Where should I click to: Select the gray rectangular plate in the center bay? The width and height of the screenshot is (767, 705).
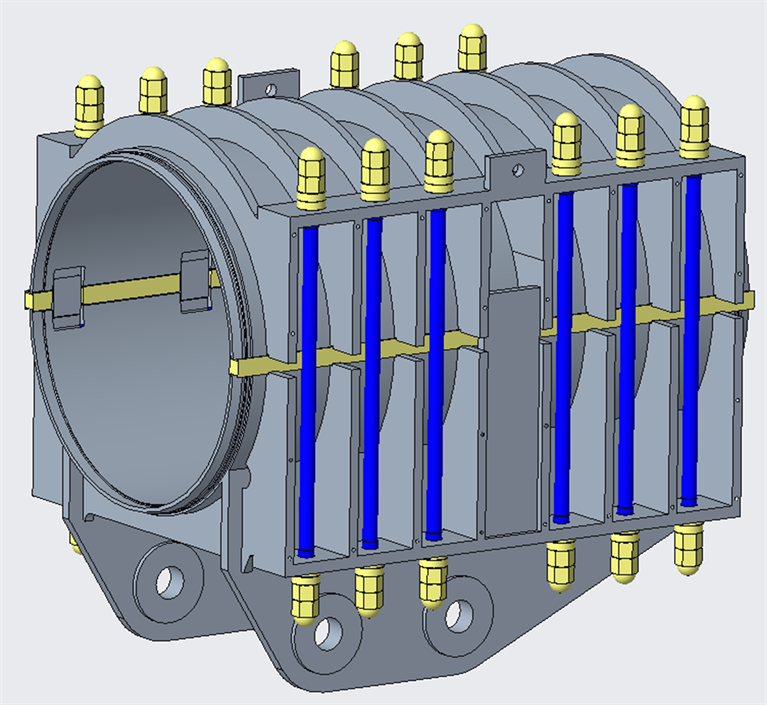[x=513, y=410]
